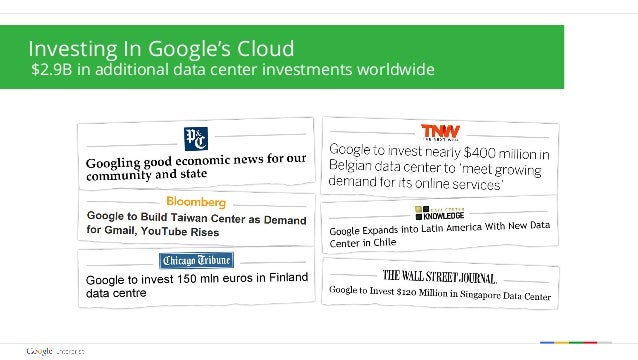
Task: Click the TNW logo
Action: coord(440,132)
